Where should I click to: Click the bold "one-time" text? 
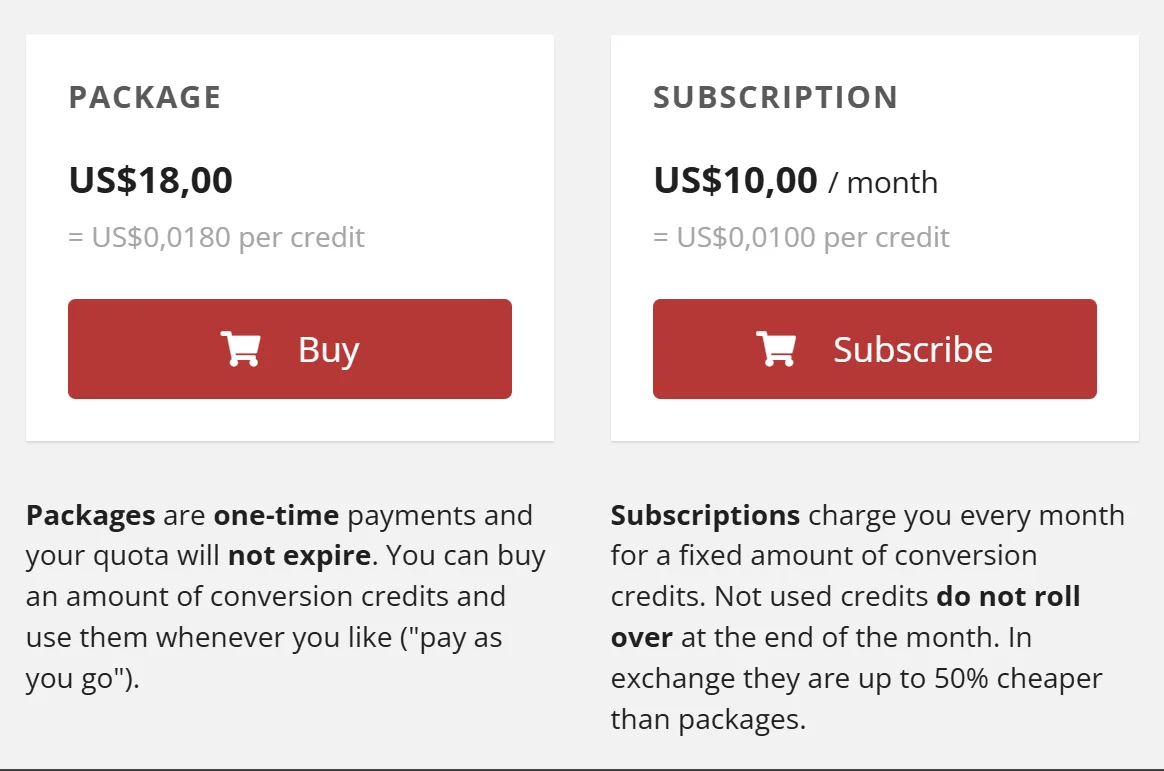coord(276,516)
